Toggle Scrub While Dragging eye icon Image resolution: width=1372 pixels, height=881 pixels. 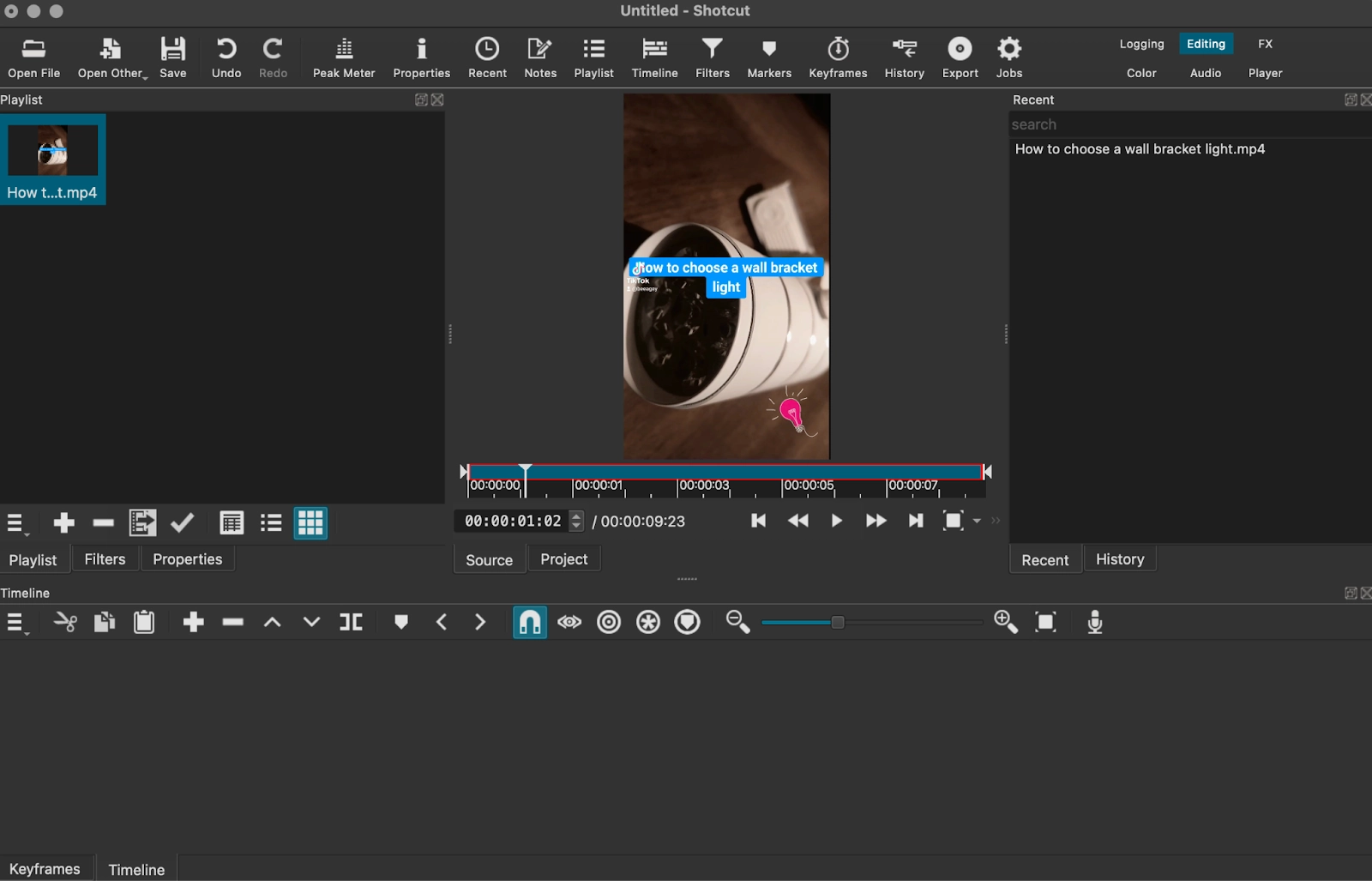click(x=569, y=622)
